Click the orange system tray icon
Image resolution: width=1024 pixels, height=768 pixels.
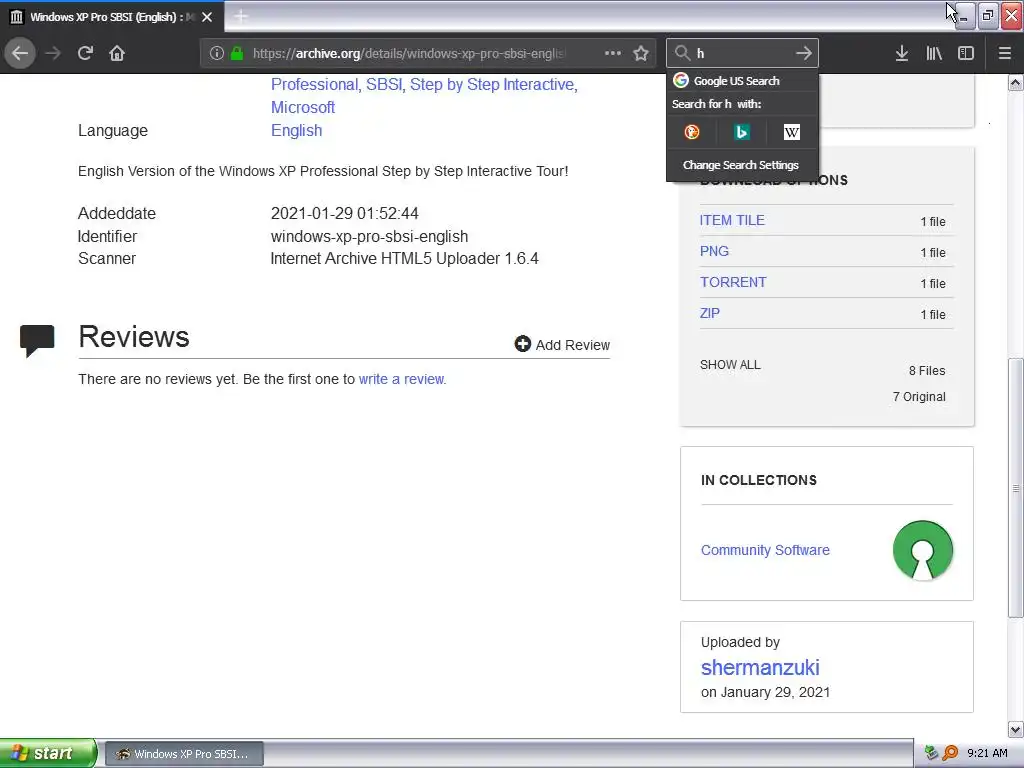pos(950,753)
